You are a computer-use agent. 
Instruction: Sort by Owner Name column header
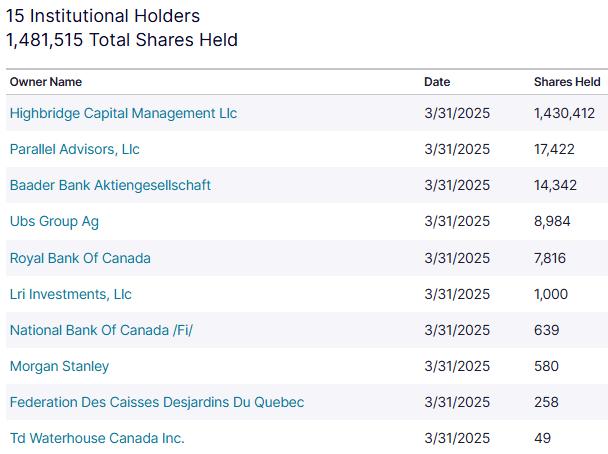[x=46, y=82]
